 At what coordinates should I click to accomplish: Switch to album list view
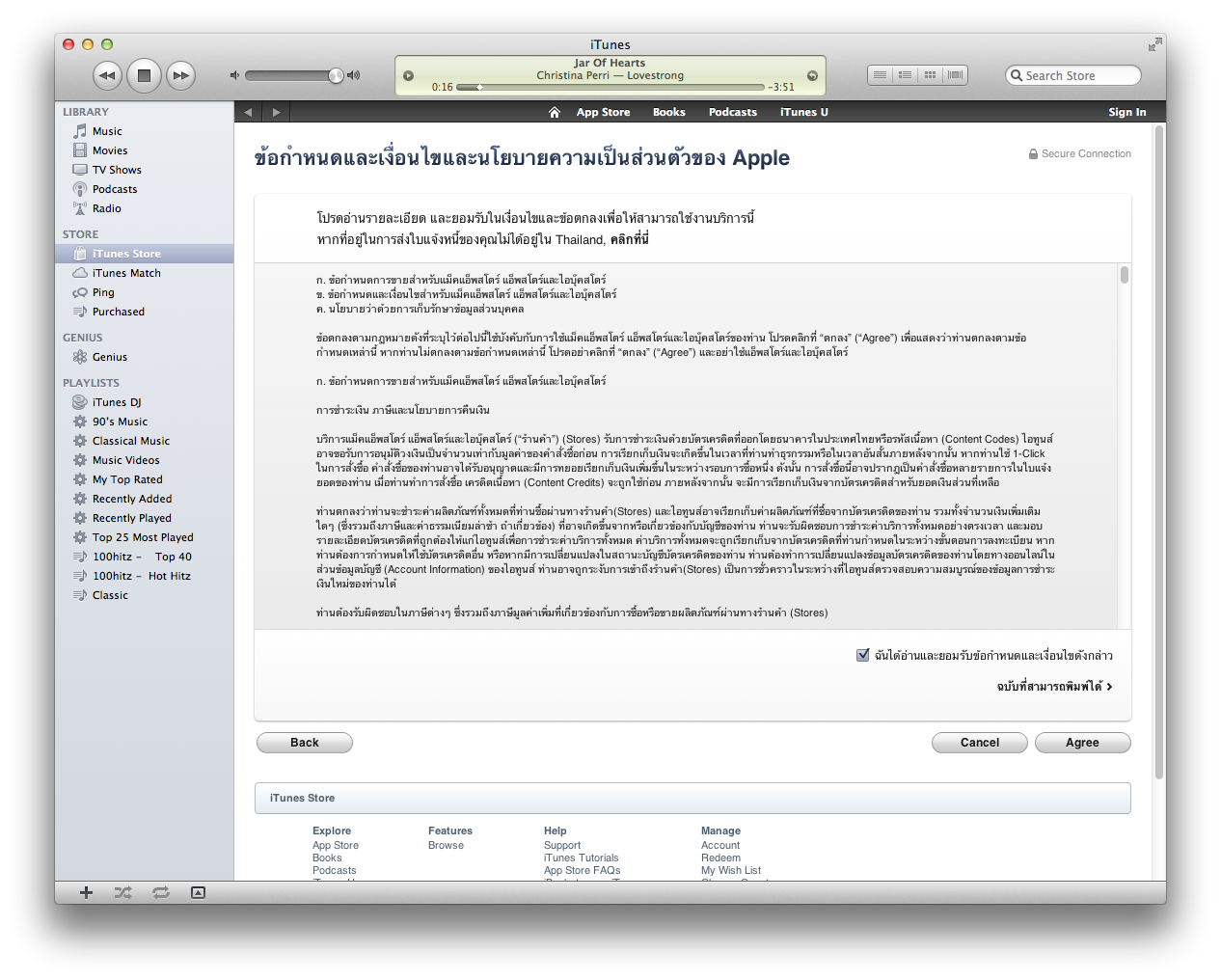[x=905, y=75]
